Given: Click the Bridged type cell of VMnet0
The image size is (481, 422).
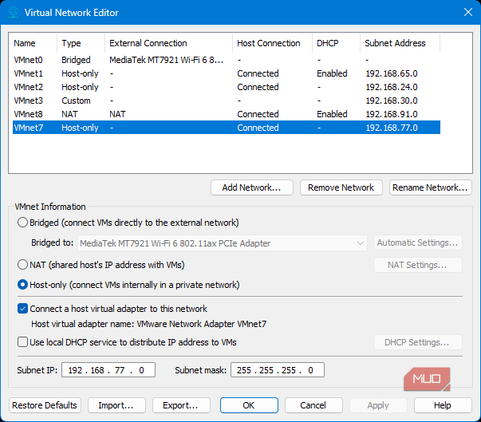Looking at the screenshot, I should (x=76, y=60).
